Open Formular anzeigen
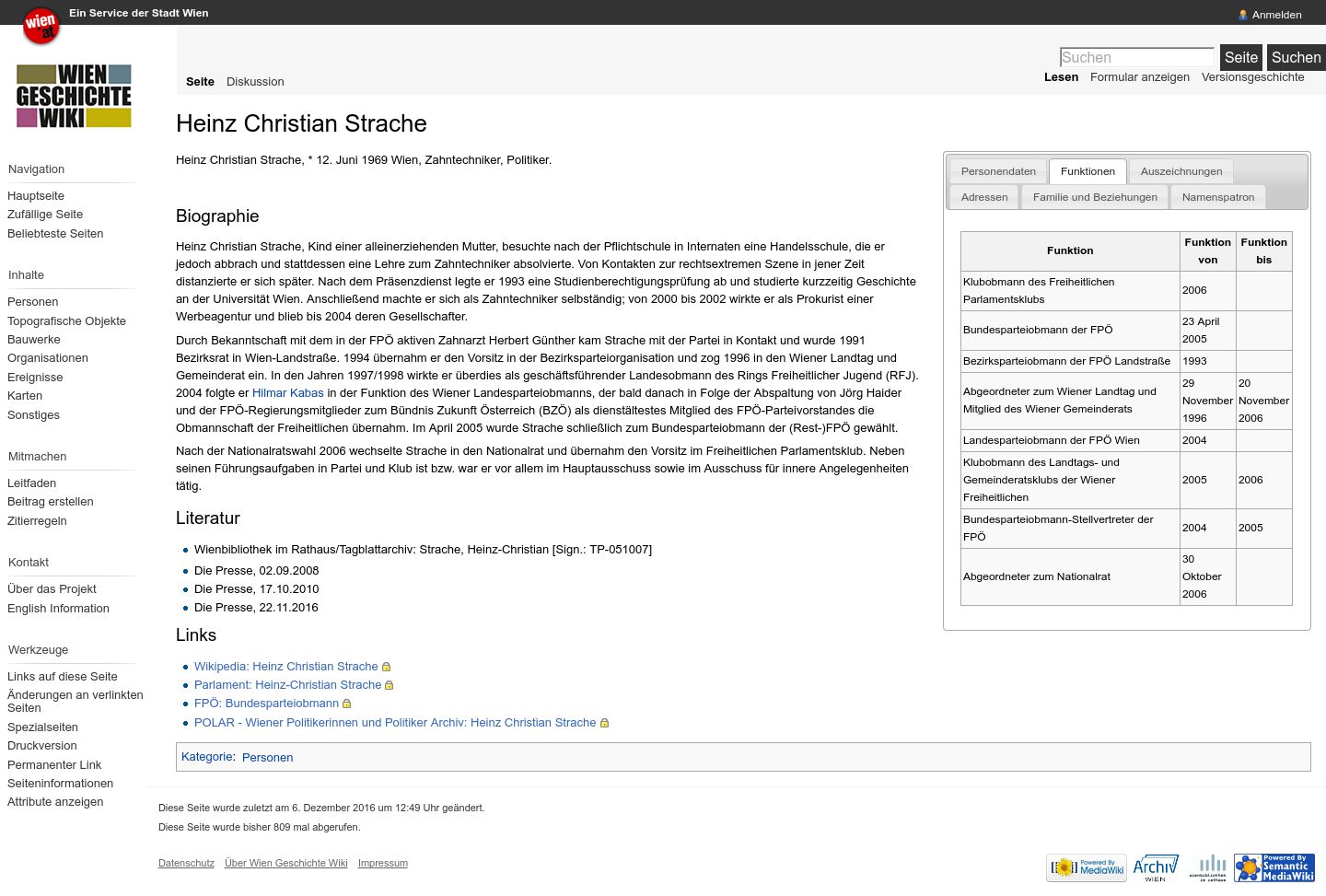The image size is (1326, 896). (x=1140, y=77)
